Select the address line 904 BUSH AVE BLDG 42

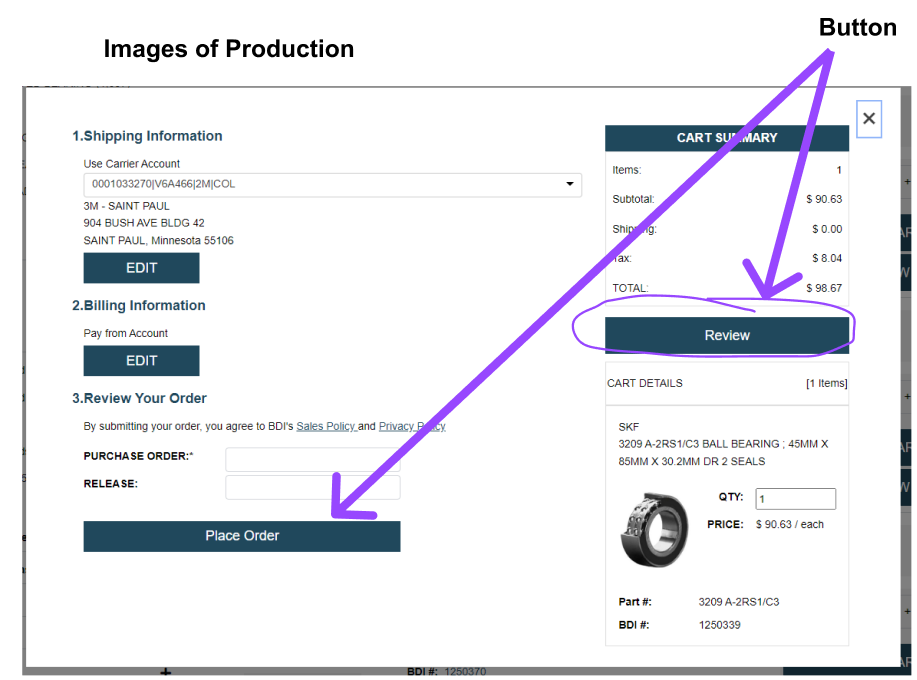click(x=144, y=223)
